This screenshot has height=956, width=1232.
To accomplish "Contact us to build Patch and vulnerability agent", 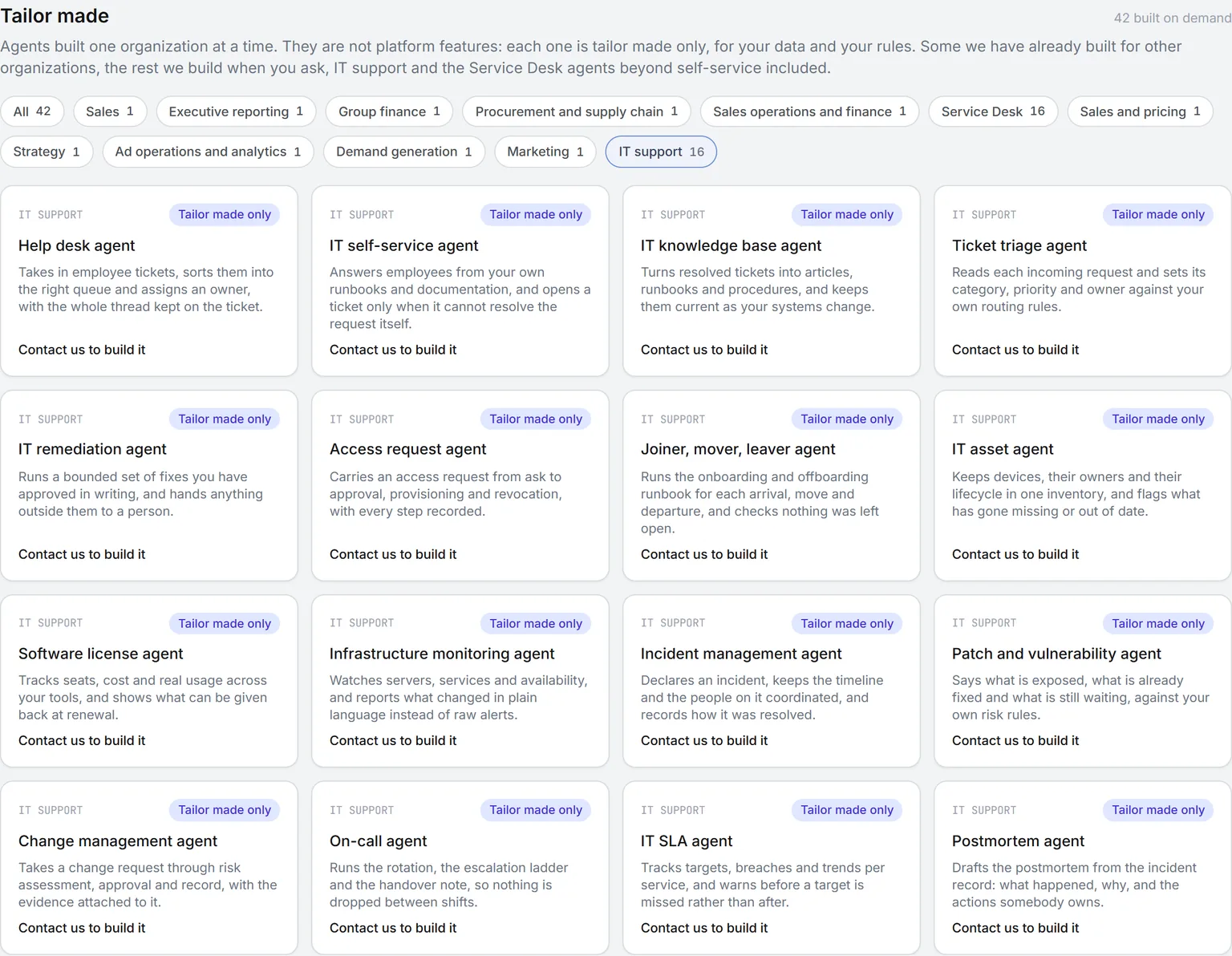I will 1015,740.
